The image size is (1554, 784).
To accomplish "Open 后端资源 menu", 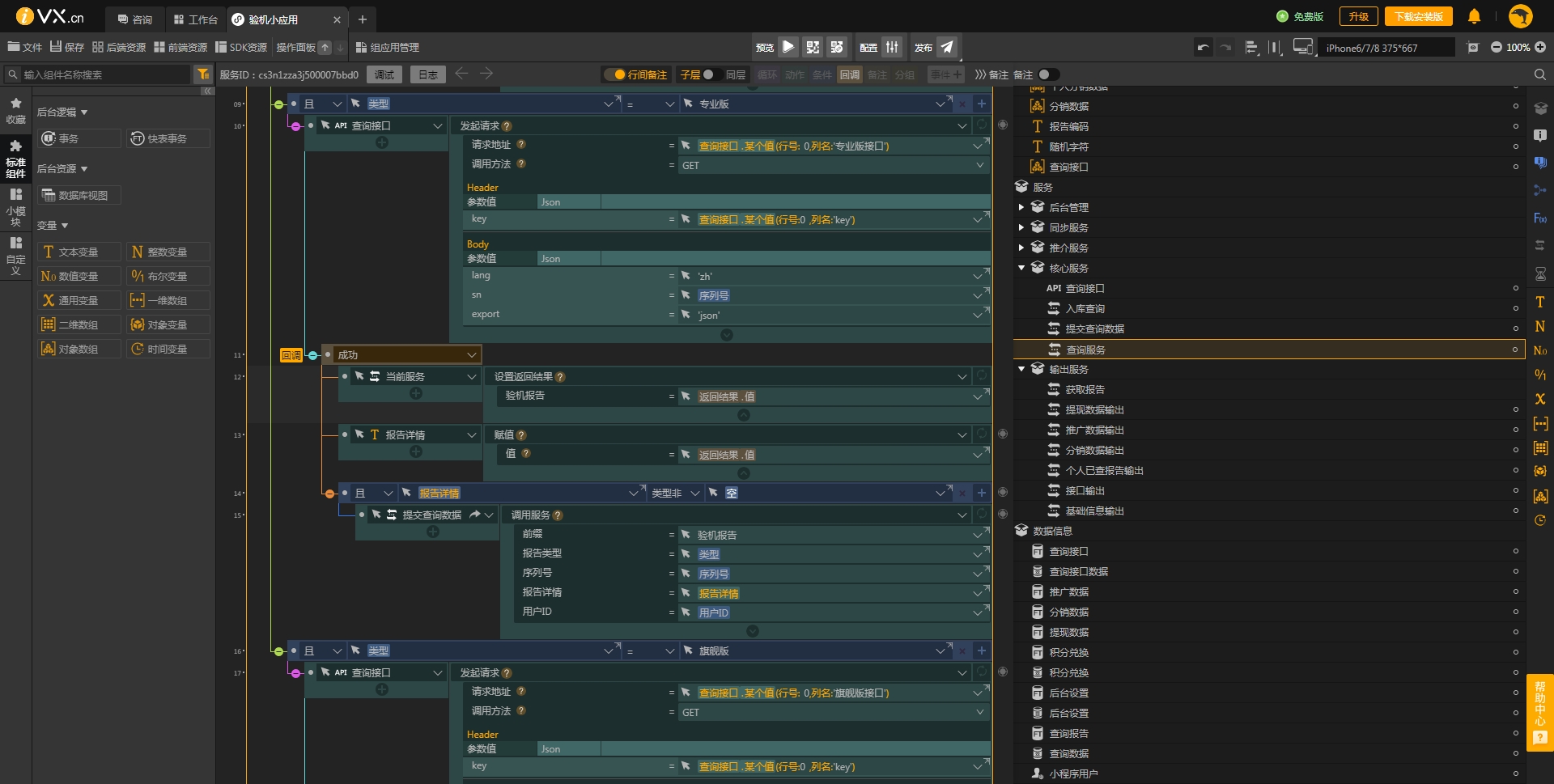I will click(119, 47).
